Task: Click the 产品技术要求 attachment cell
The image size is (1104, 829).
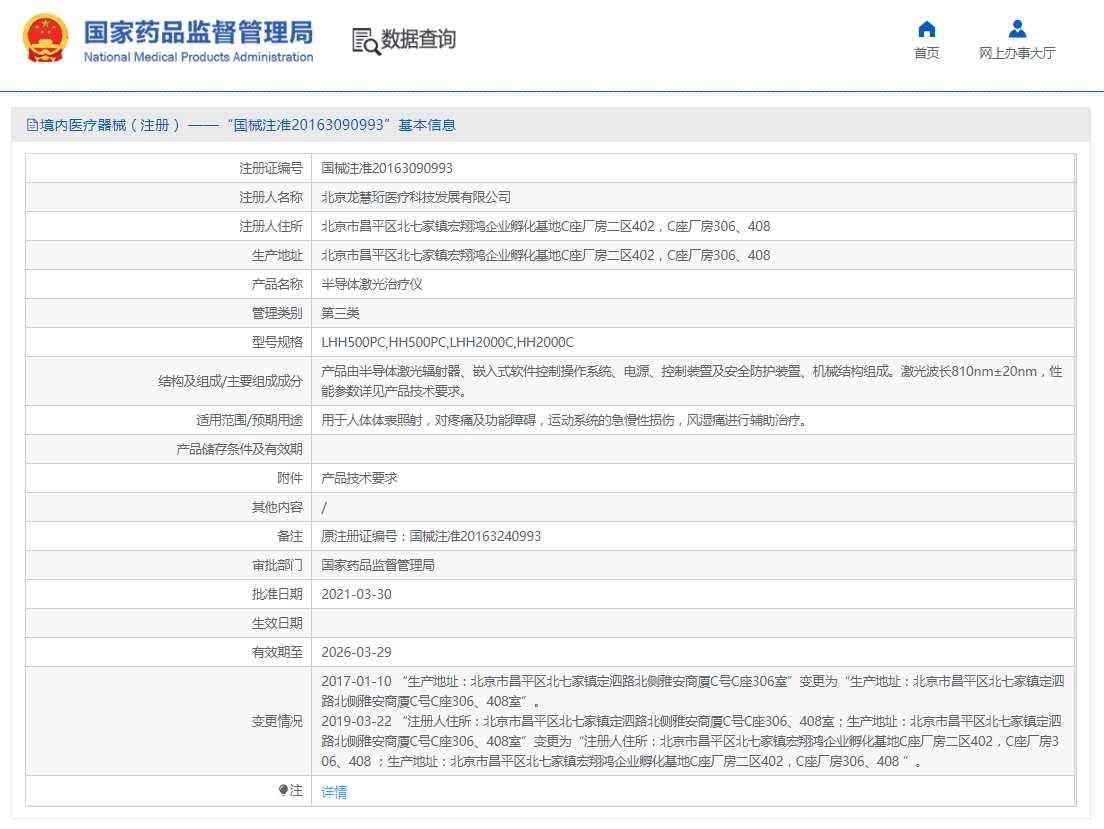Action: pyautogui.click(x=359, y=478)
